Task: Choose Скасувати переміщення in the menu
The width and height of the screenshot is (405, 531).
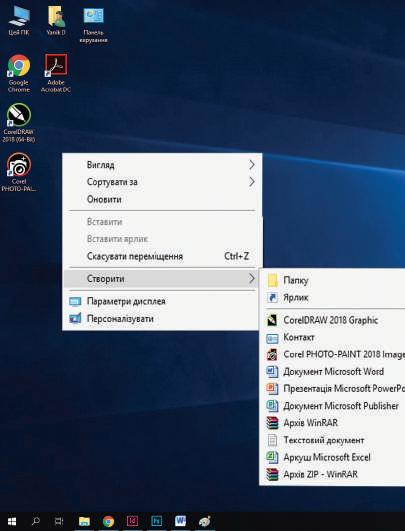Action: 162,256
